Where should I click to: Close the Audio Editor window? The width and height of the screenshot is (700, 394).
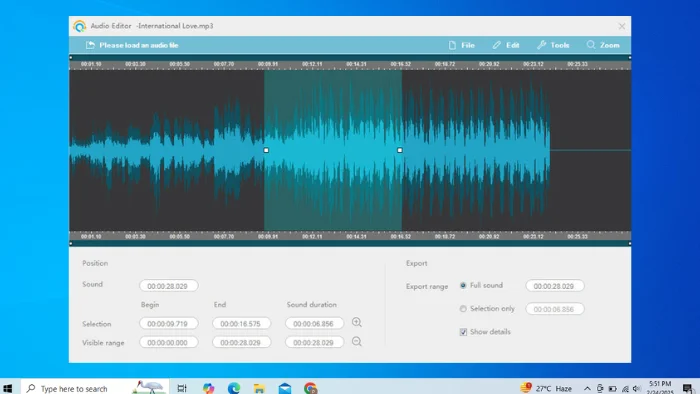pos(621,26)
